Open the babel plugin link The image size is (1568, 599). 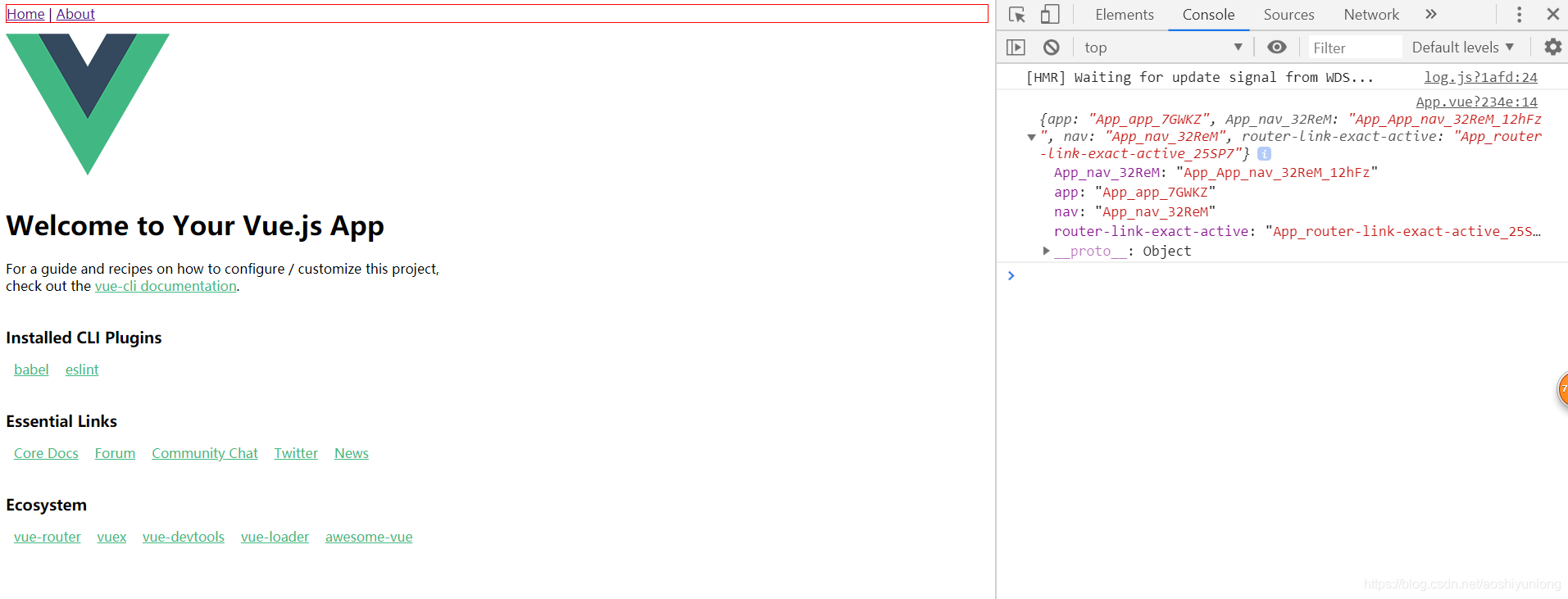click(x=31, y=370)
